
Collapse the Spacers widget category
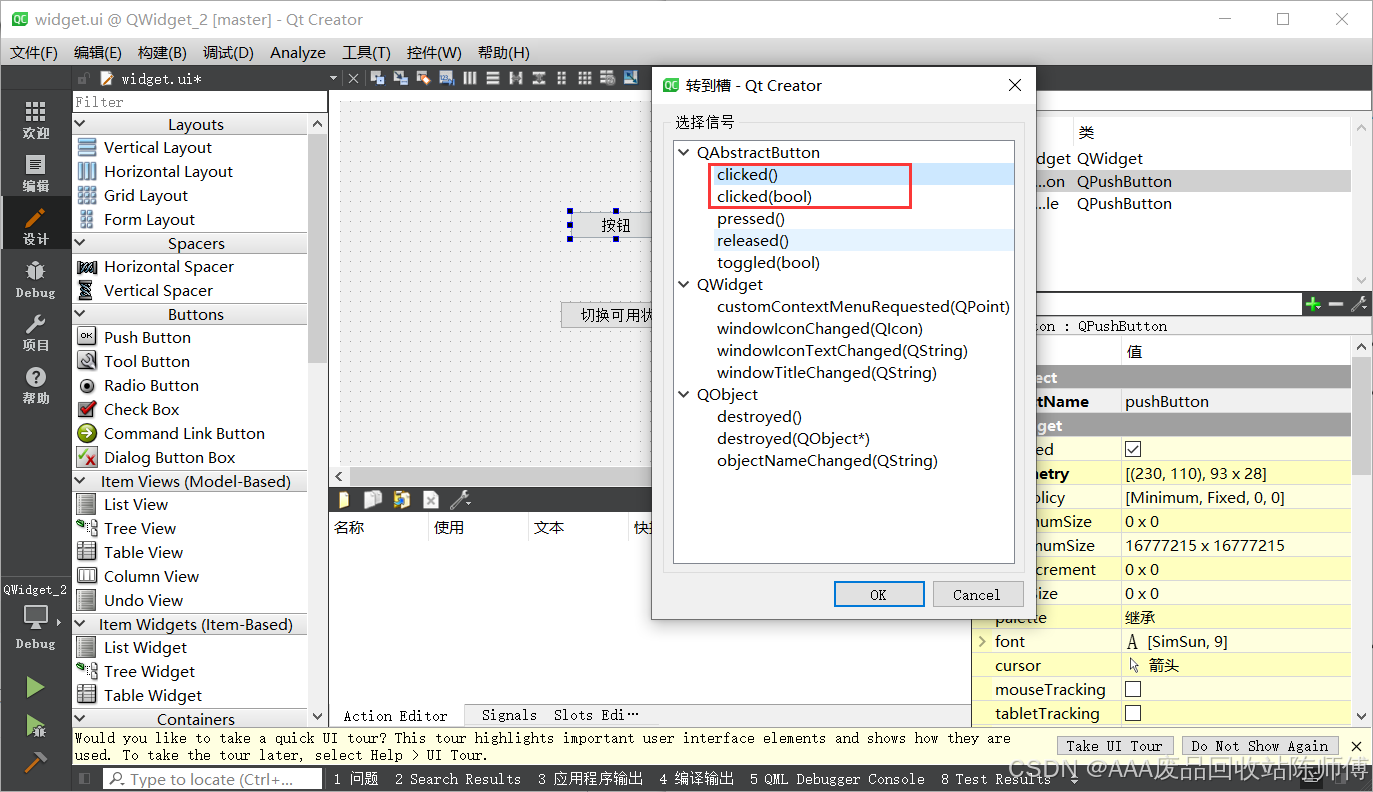click(81, 243)
